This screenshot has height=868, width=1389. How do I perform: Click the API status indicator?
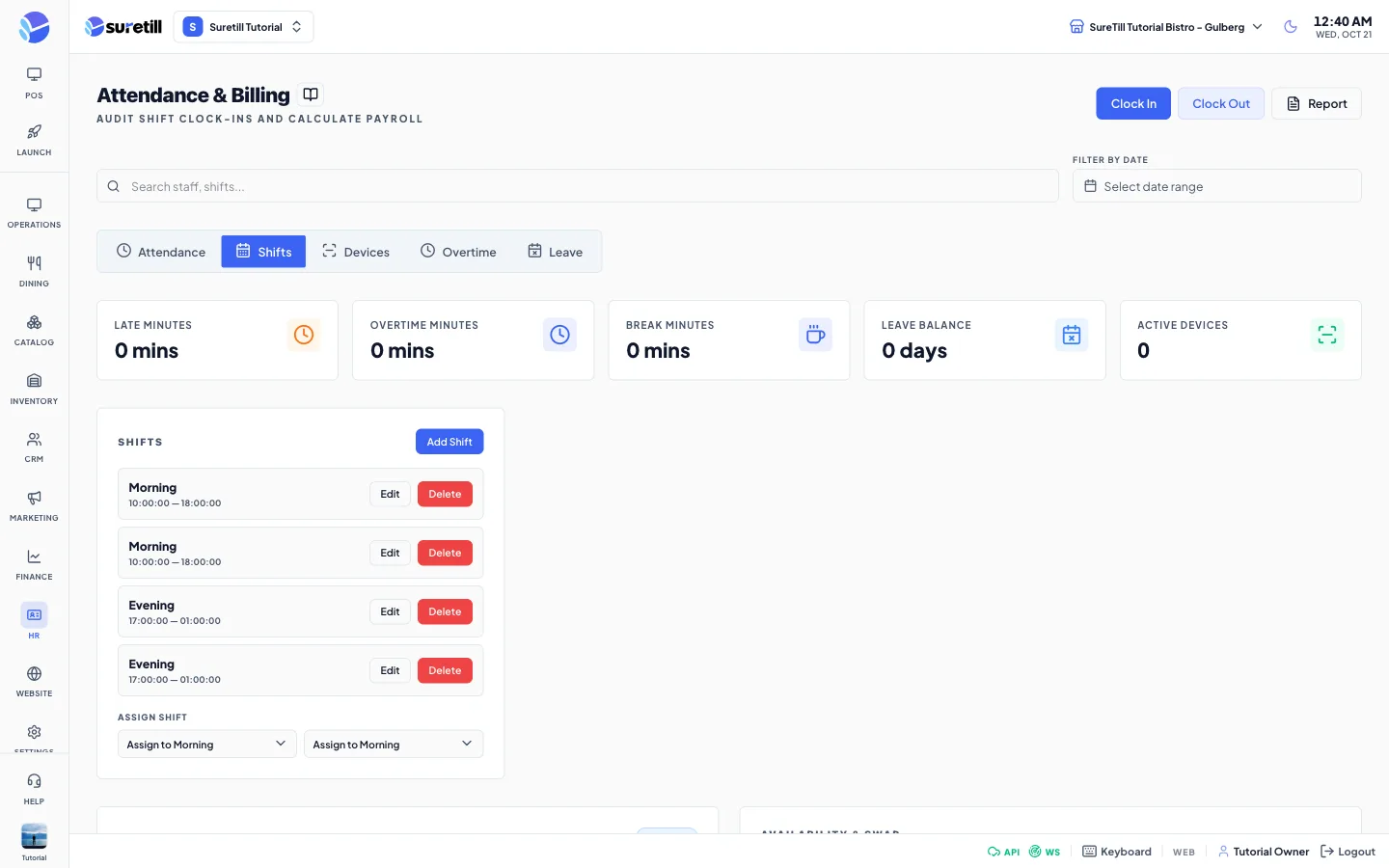[x=1003, y=852]
